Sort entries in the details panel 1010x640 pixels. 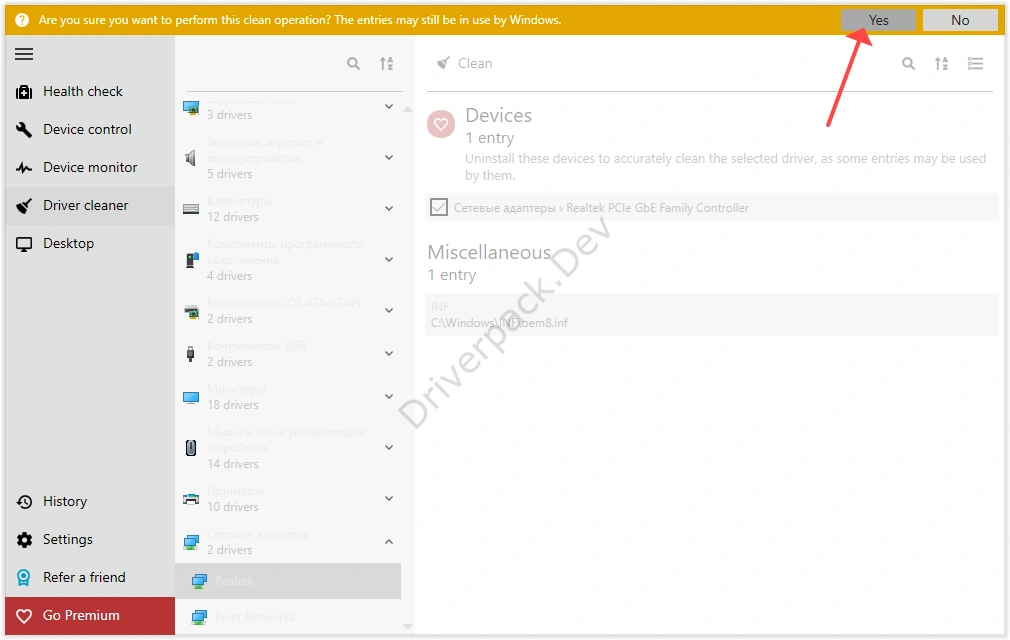point(942,63)
